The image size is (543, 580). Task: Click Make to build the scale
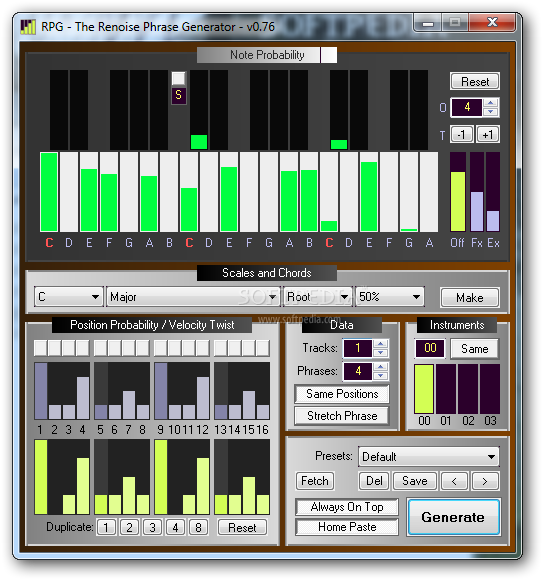[x=470, y=297]
